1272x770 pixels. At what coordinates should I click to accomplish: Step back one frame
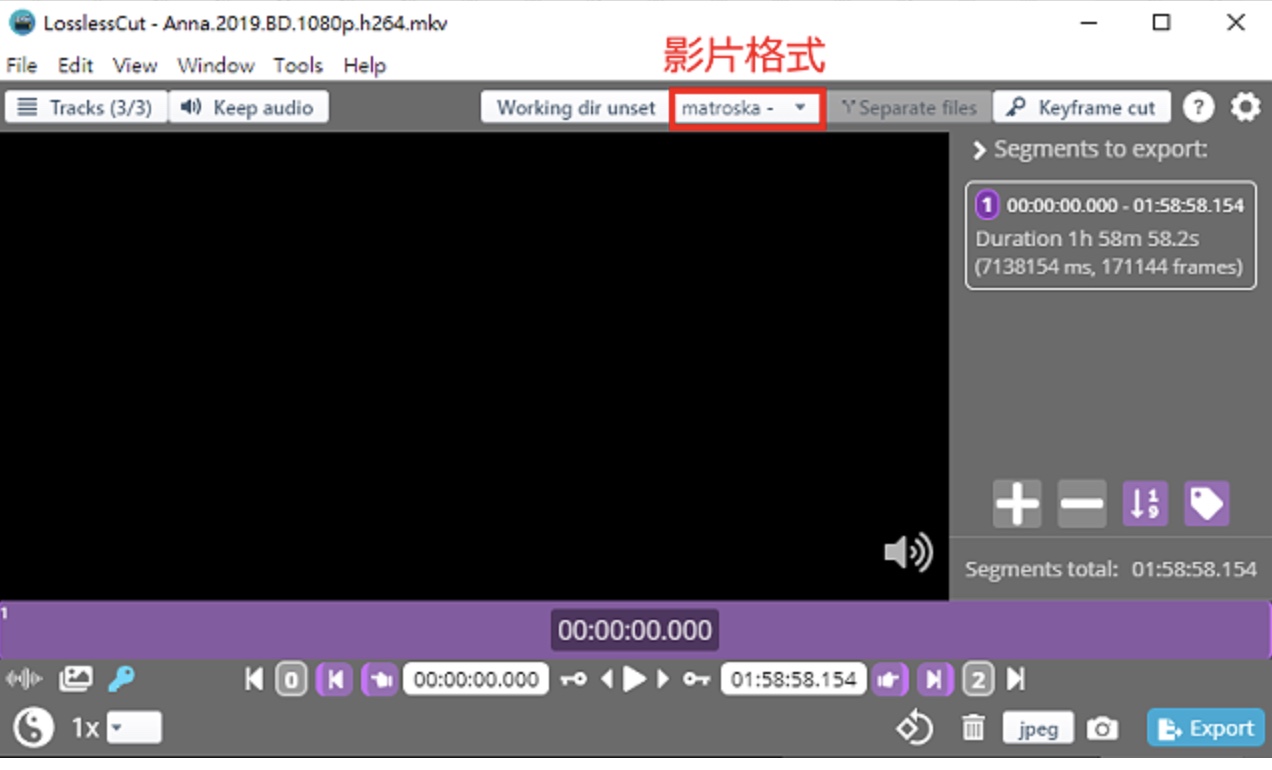[x=606, y=681]
